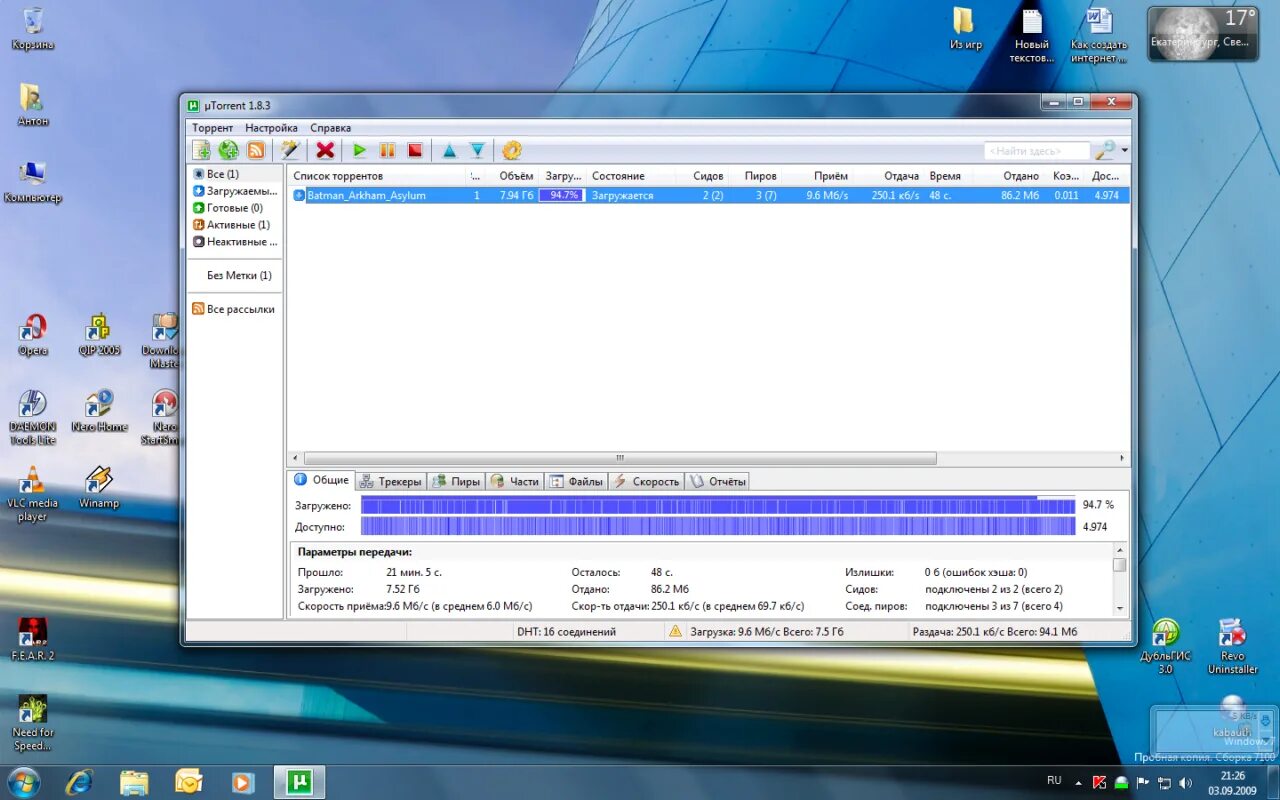Viewport: 1280px width, 800px height.
Task: Click the Add Torrent toolbar icon
Action: click(201, 150)
